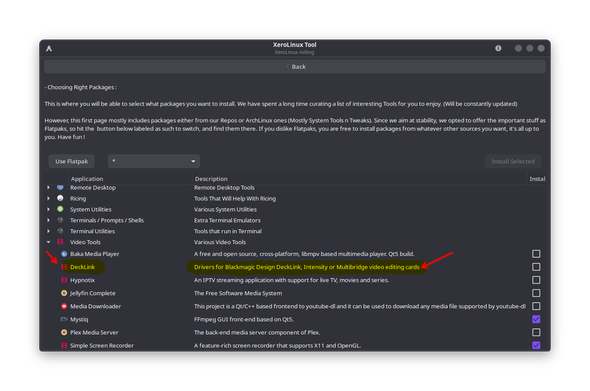590x391 pixels.
Task: Click the Plex Media Server icon
Action: coord(64,332)
